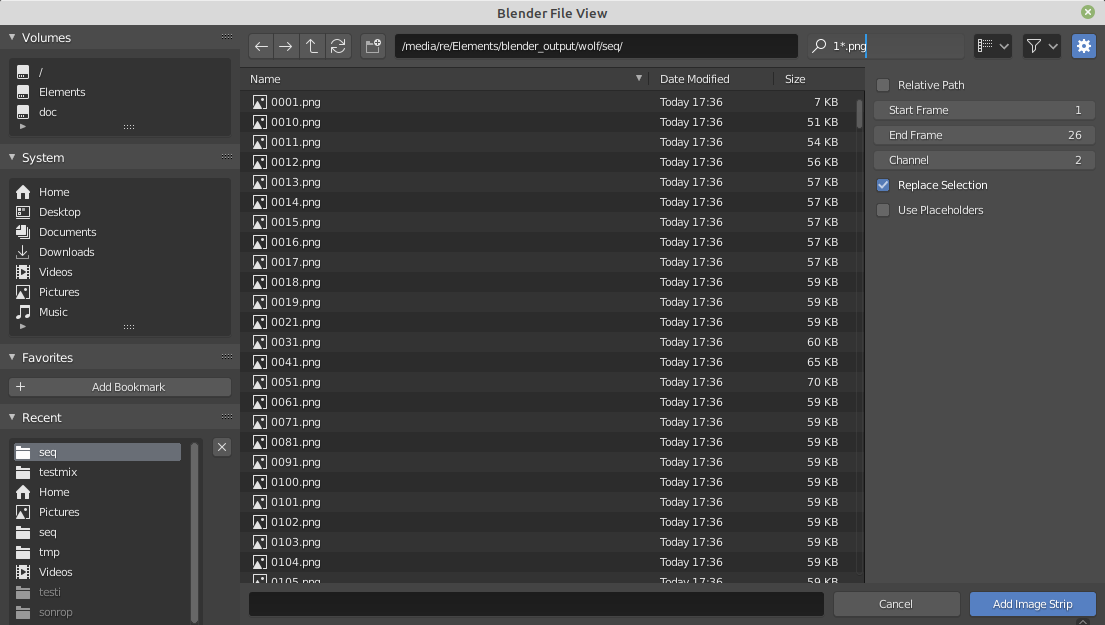The height and width of the screenshot is (625, 1105).
Task: Uncheck Replace Selection
Action: coord(883,185)
